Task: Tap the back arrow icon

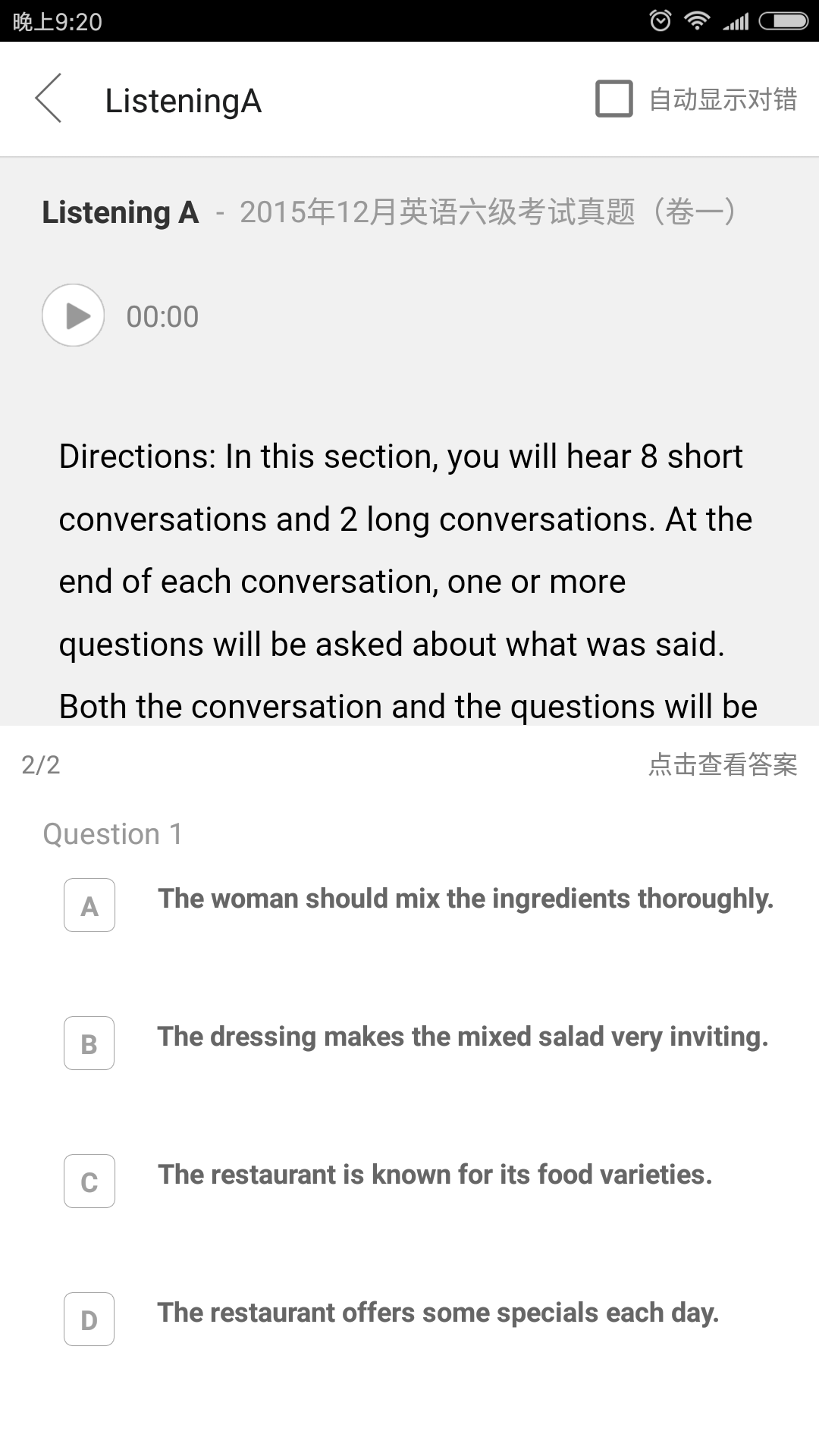Action: point(49,99)
